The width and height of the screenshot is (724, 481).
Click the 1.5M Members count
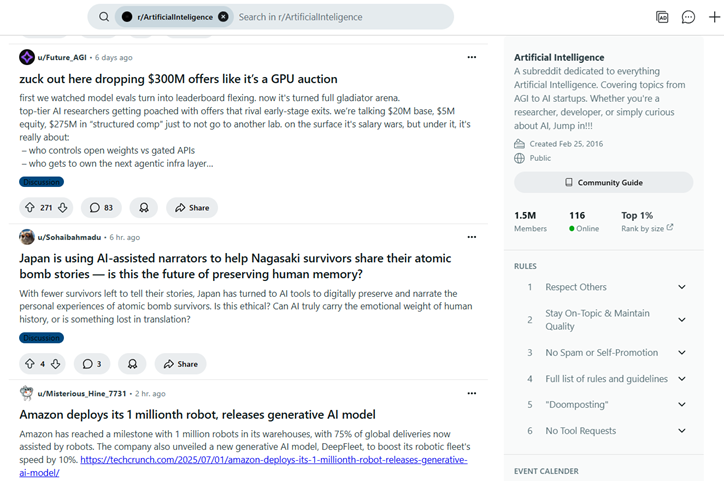530,222
